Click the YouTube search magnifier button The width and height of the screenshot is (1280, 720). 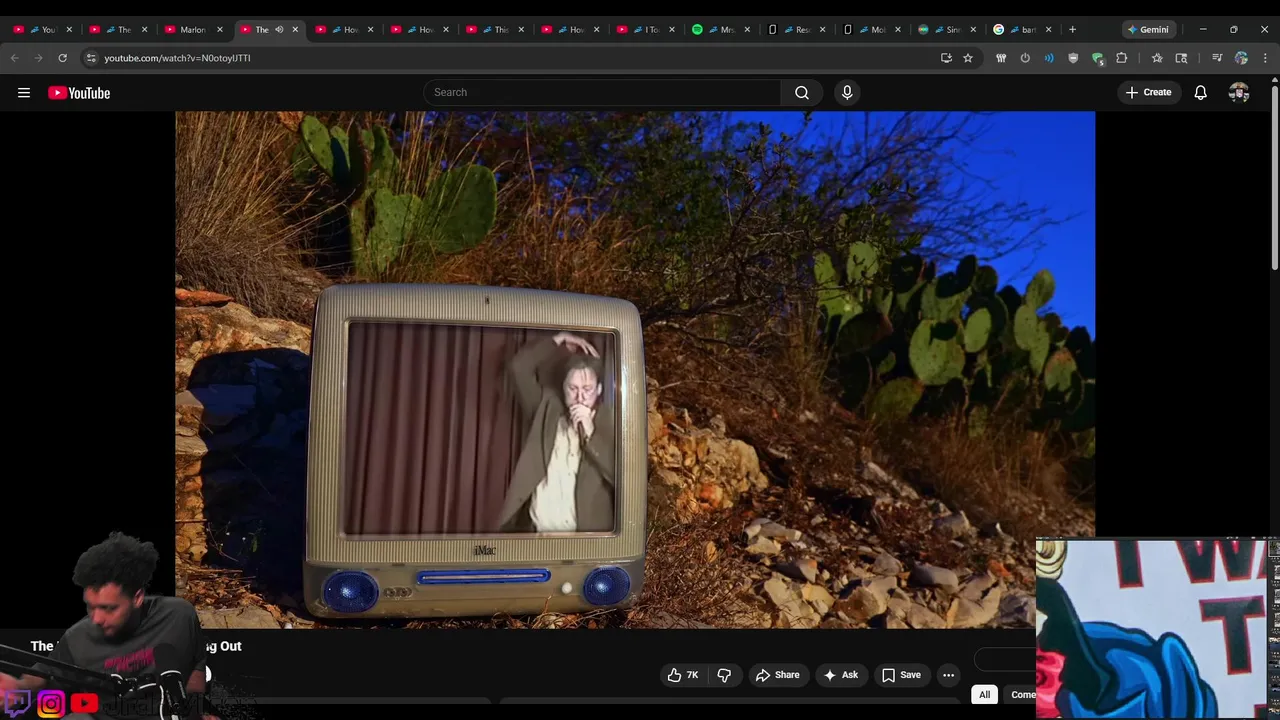click(x=801, y=92)
